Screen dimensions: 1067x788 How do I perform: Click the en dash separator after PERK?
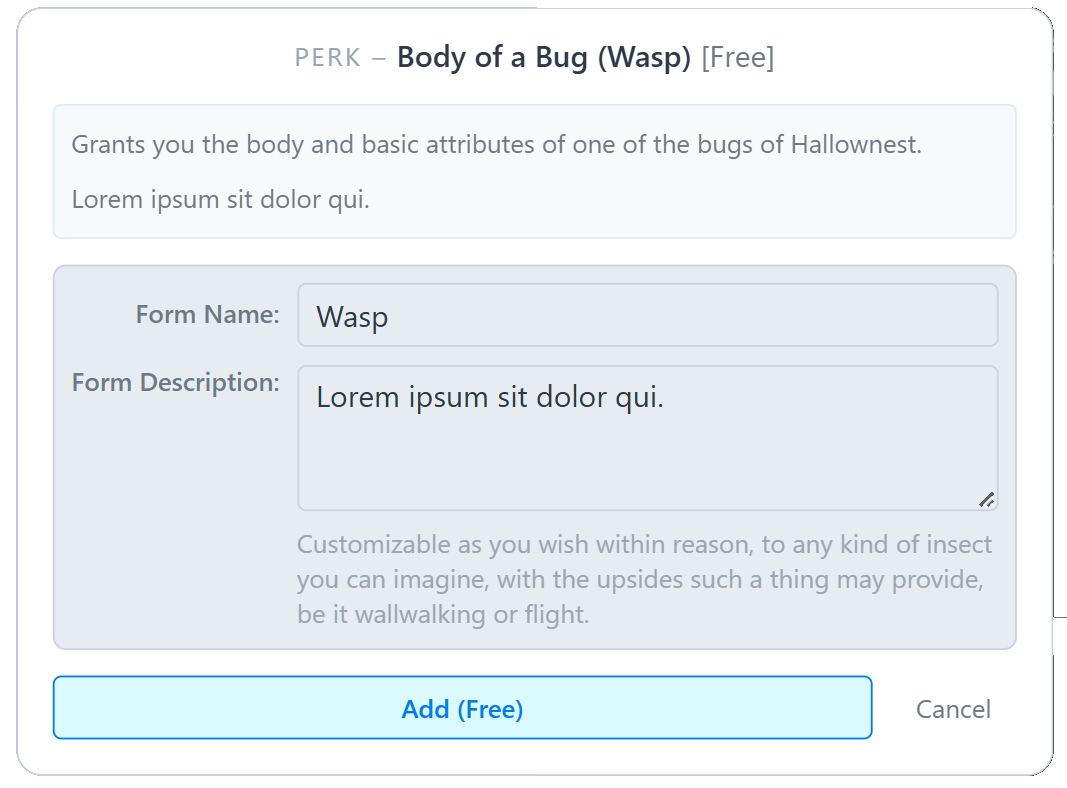coord(378,58)
